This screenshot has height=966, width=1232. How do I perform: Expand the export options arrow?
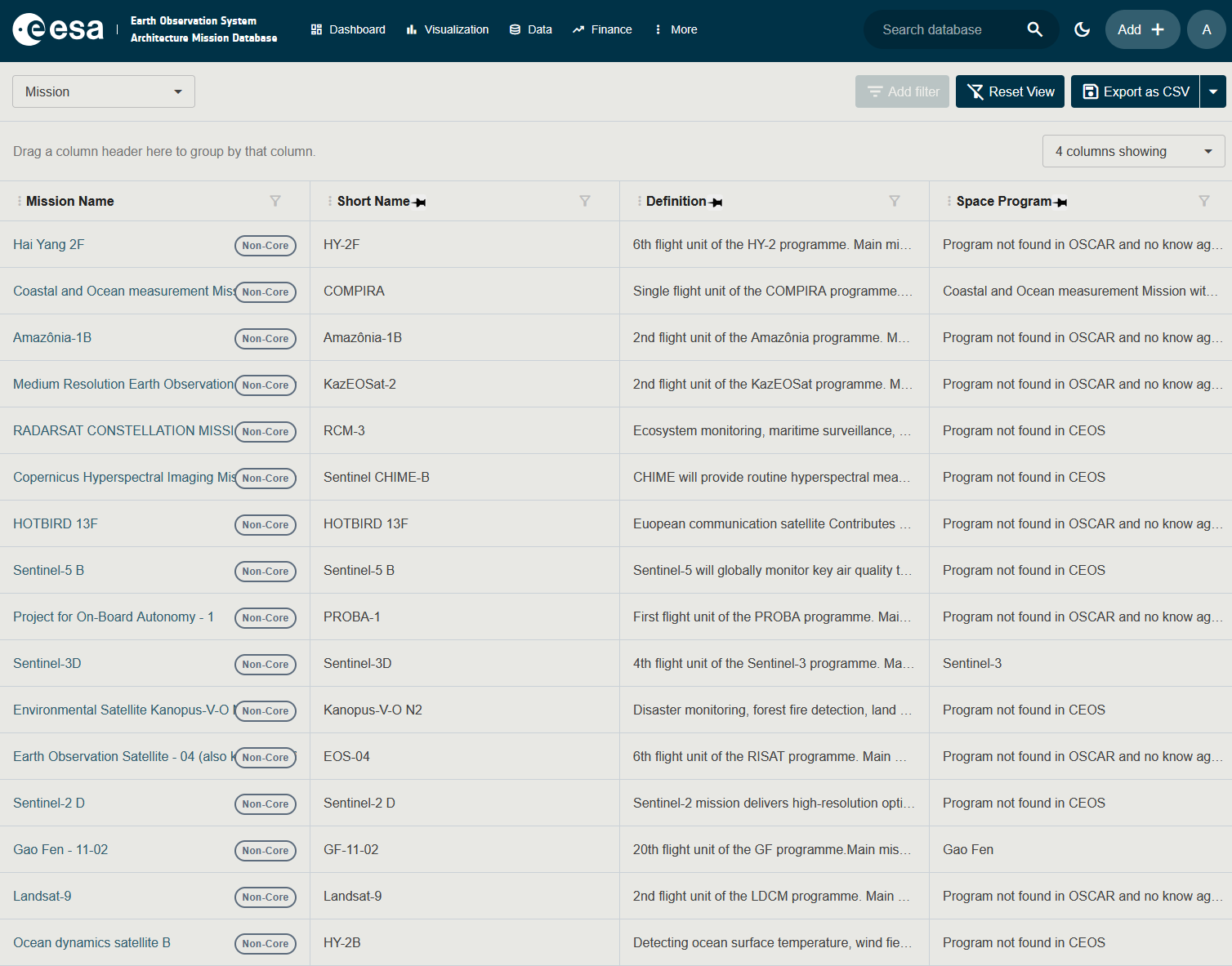(x=1213, y=91)
